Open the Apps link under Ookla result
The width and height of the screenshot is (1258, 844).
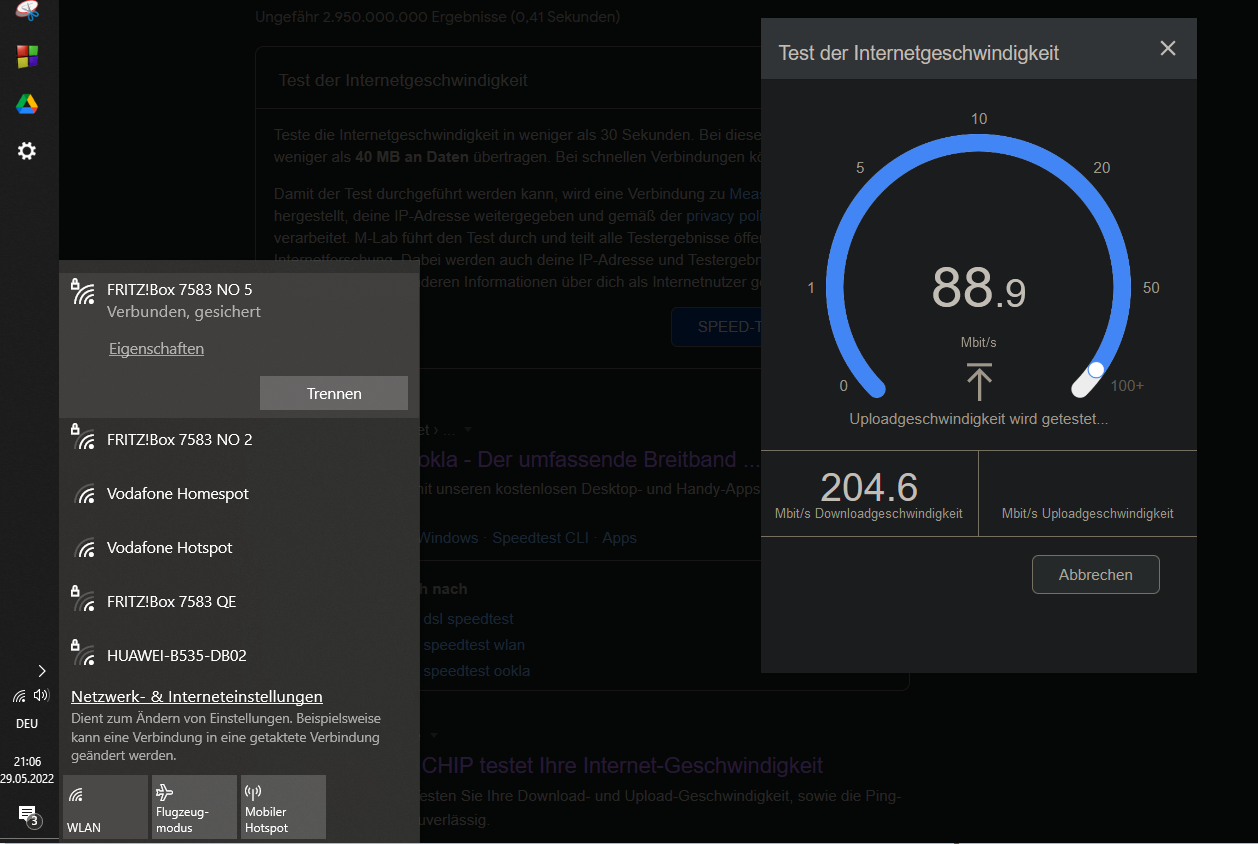(619, 538)
